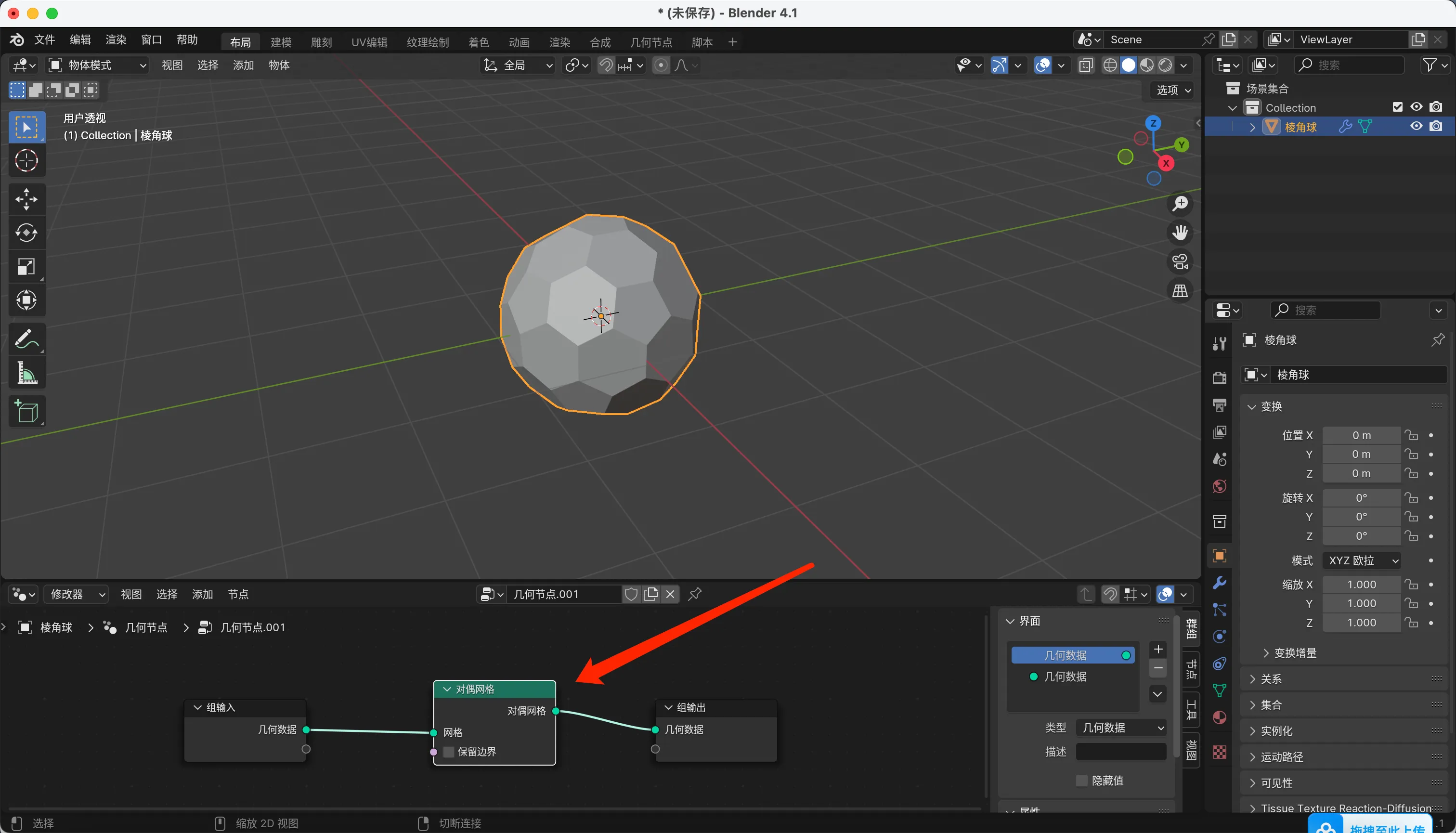The width and height of the screenshot is (1456, 833).
Task: Toggle camera view button in viewport
Action: pyautogui.click(x=1180, y=262)
